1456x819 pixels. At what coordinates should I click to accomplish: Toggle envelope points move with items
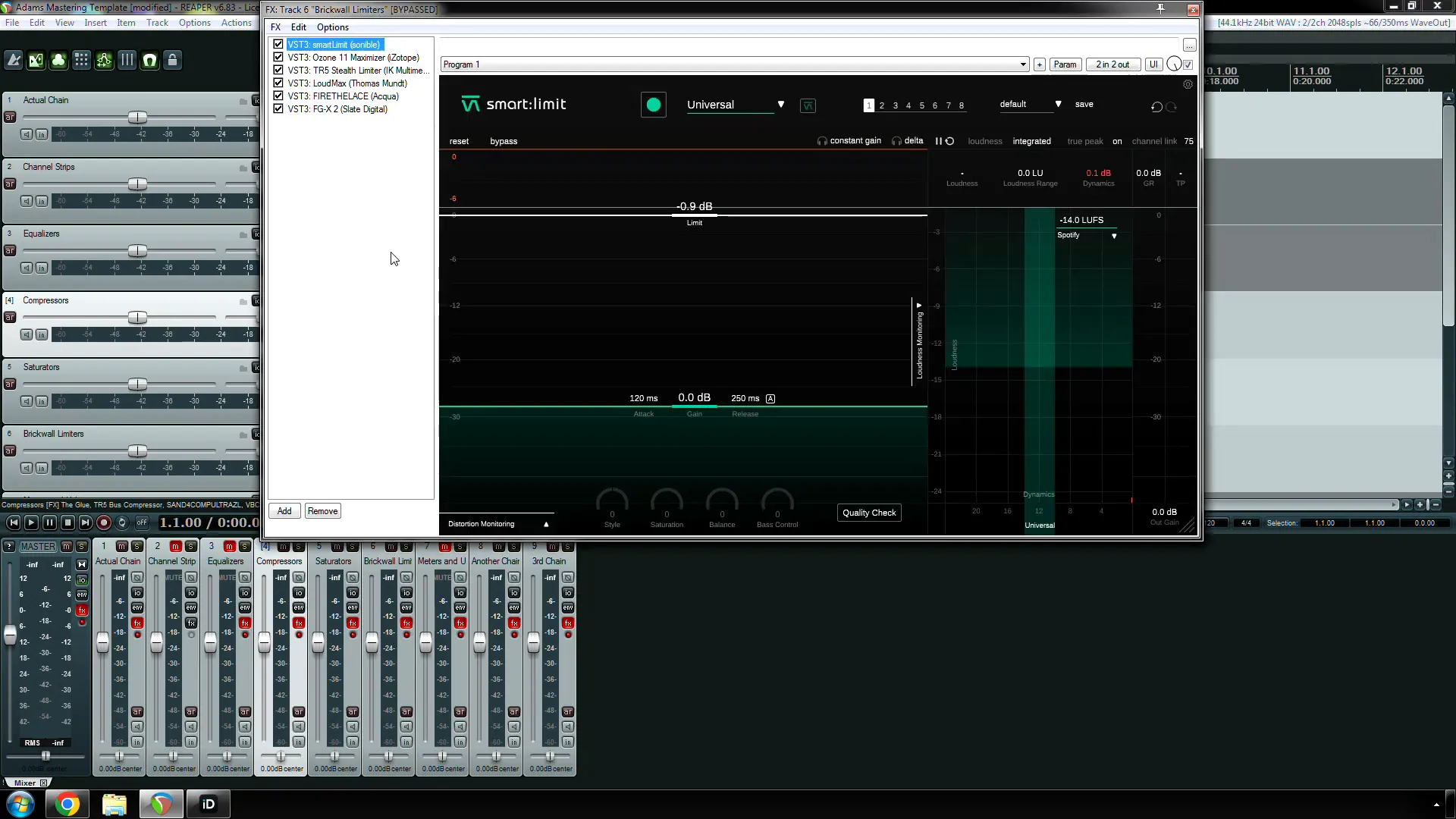tap(105, 60)
